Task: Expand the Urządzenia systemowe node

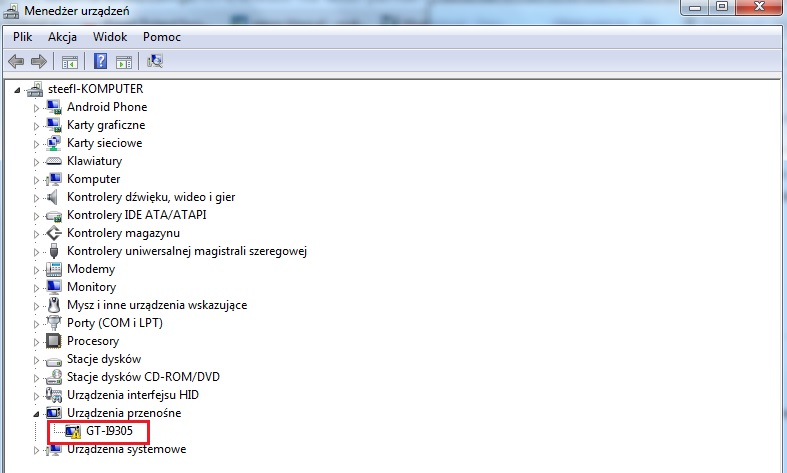Action: (x=36, y=450)
